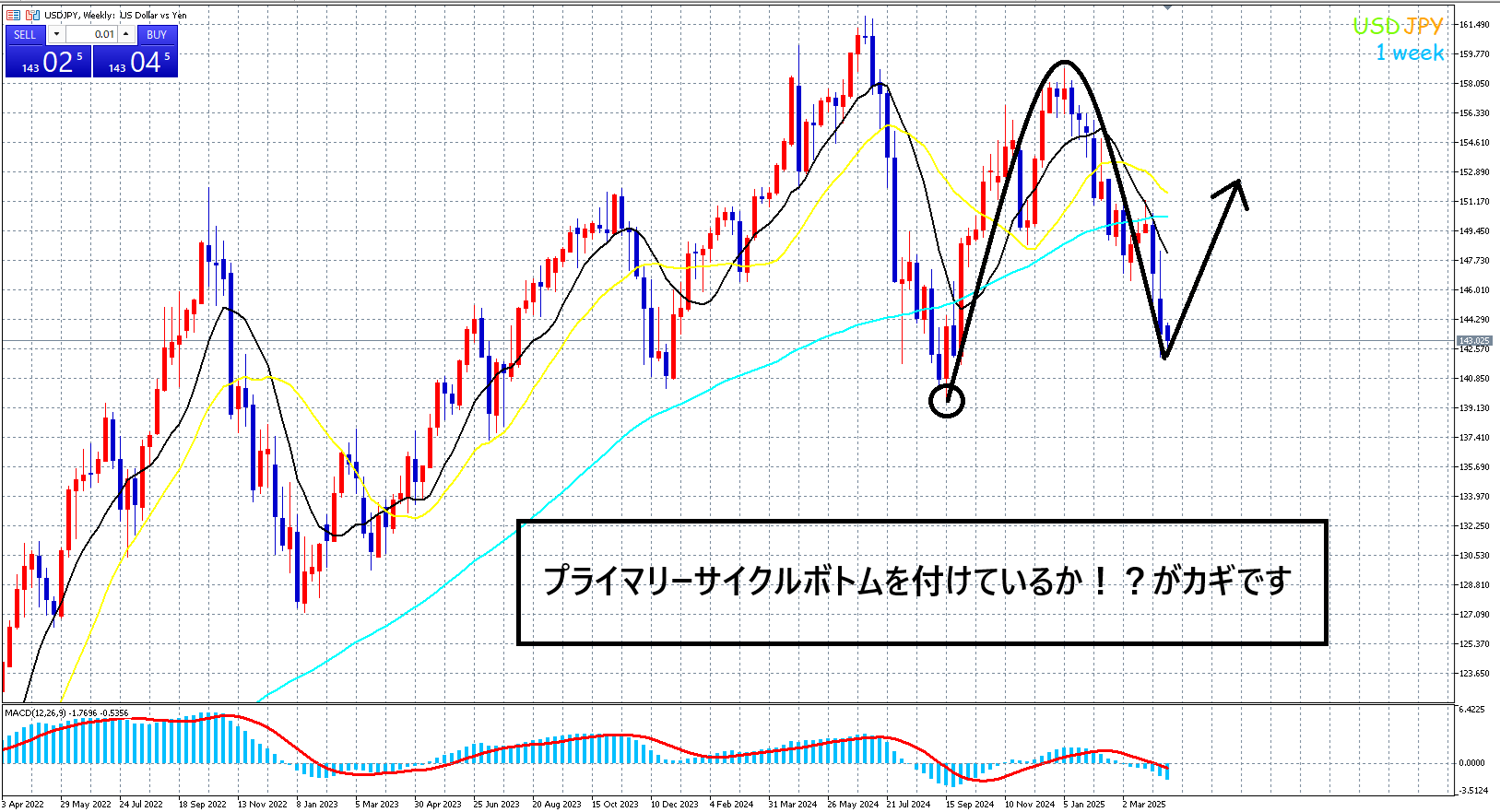Click the grey current price tag on the axis

click(1473, 342)
